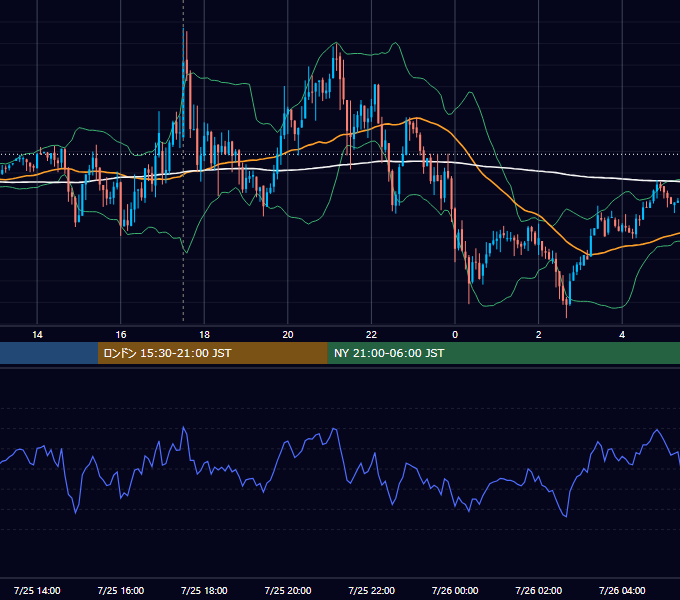Click hour label 20 on price chart axis
Image resolution: width=680 pixels, height=600 pixels.
(288, 334)
